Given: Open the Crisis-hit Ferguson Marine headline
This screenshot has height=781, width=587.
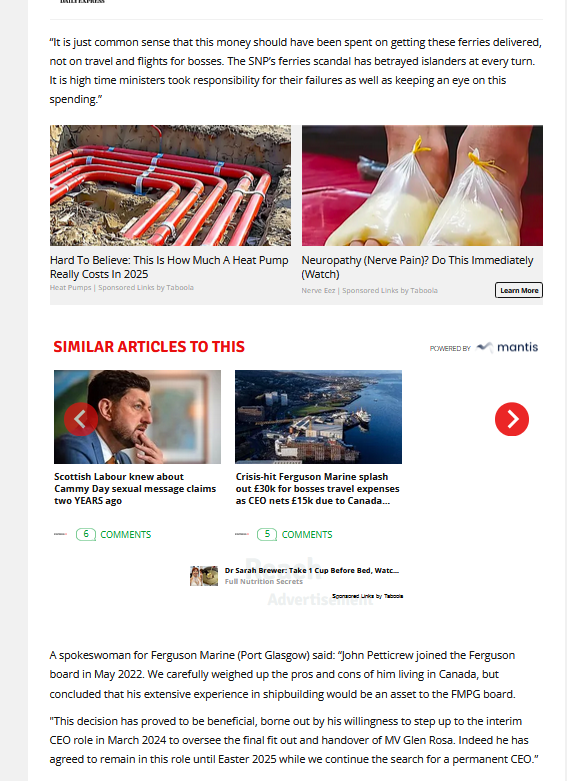Looking at the screenshot, I should click(x=318, y=489).
